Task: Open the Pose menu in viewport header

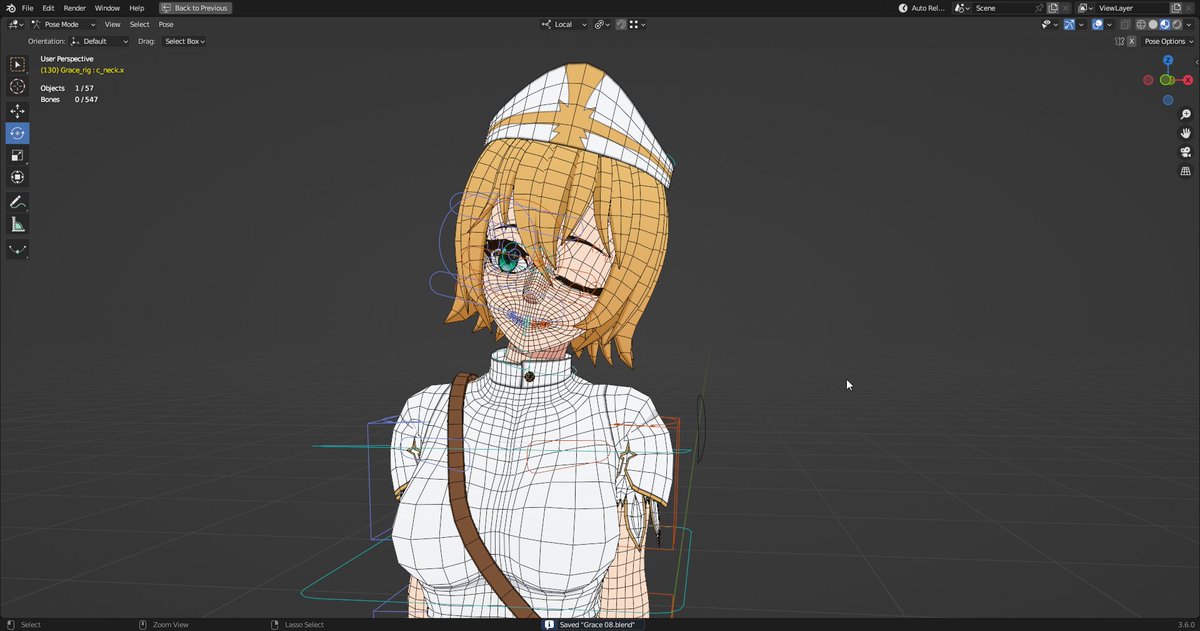Action: [166, 24]
